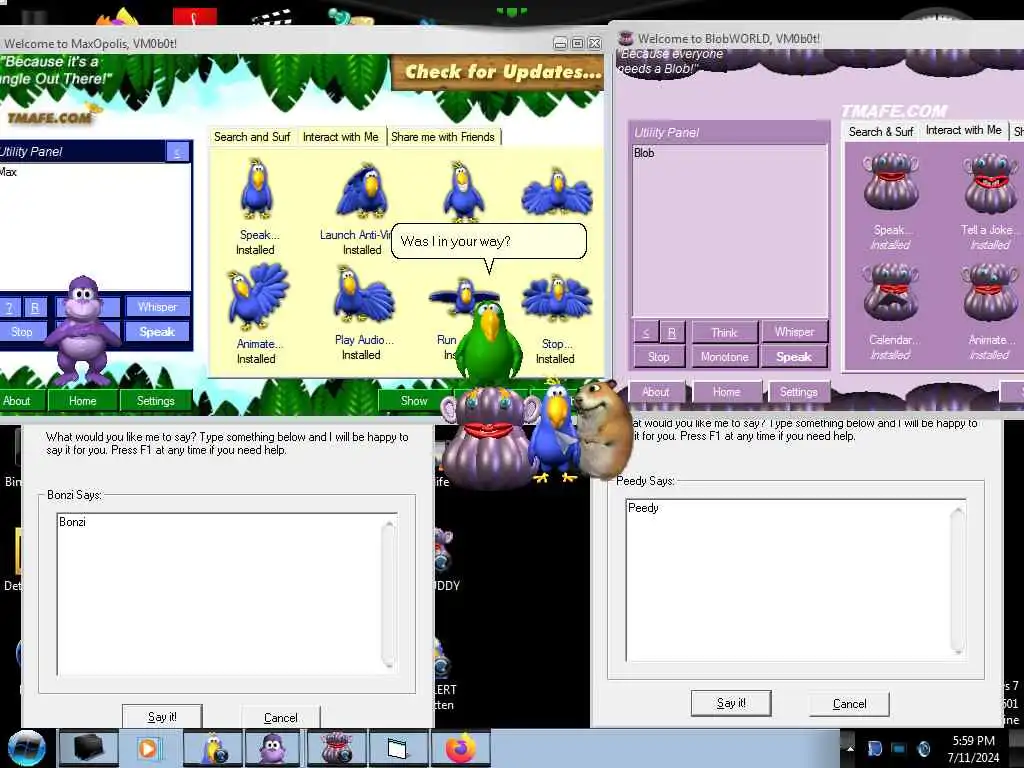Click the Blob taskbar icon
1024x768 pixels.
click(x=336, y=748)
